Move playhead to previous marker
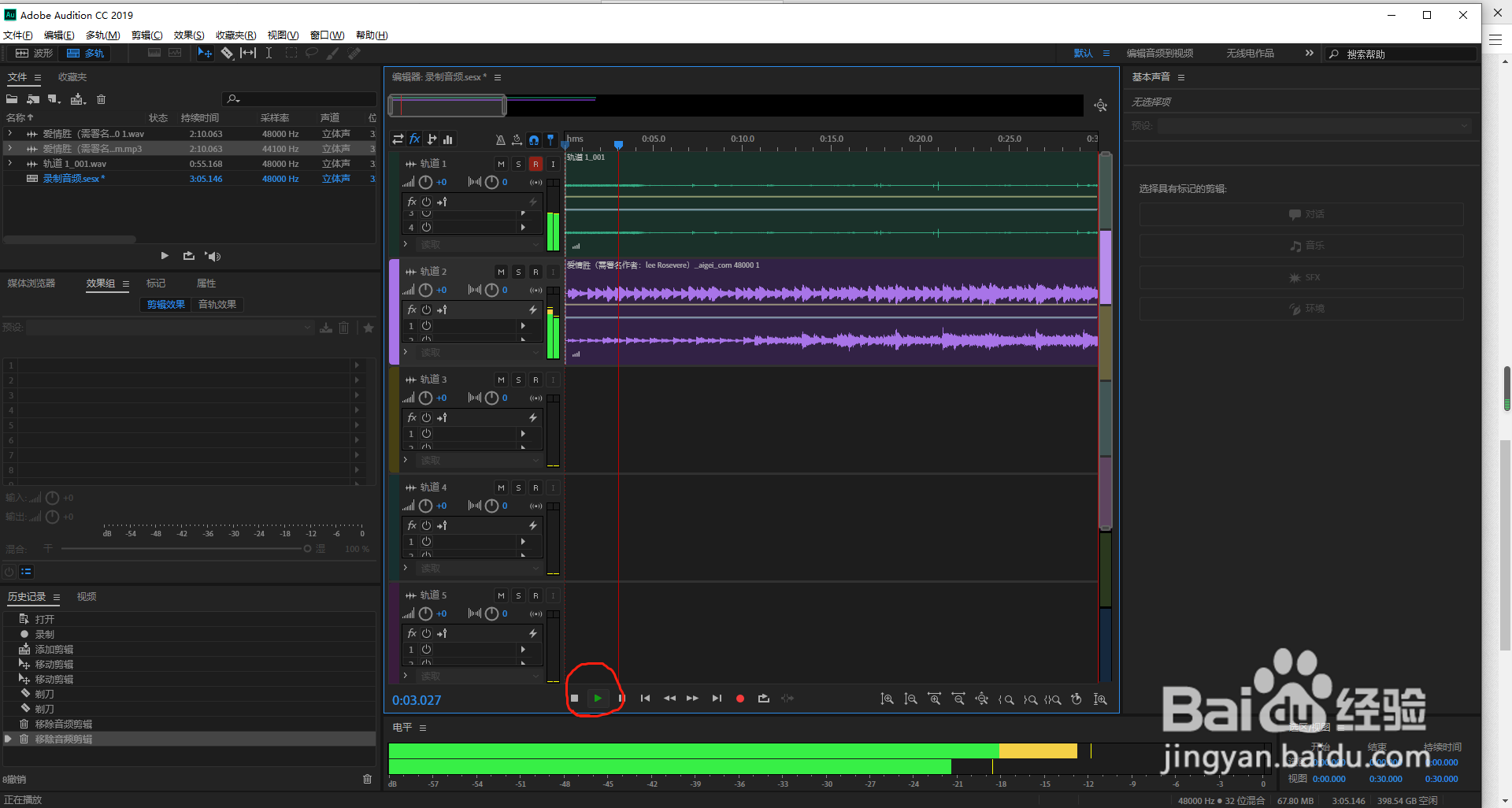The width and height of the screenshot is (1512, 808). tap(645, 699)
